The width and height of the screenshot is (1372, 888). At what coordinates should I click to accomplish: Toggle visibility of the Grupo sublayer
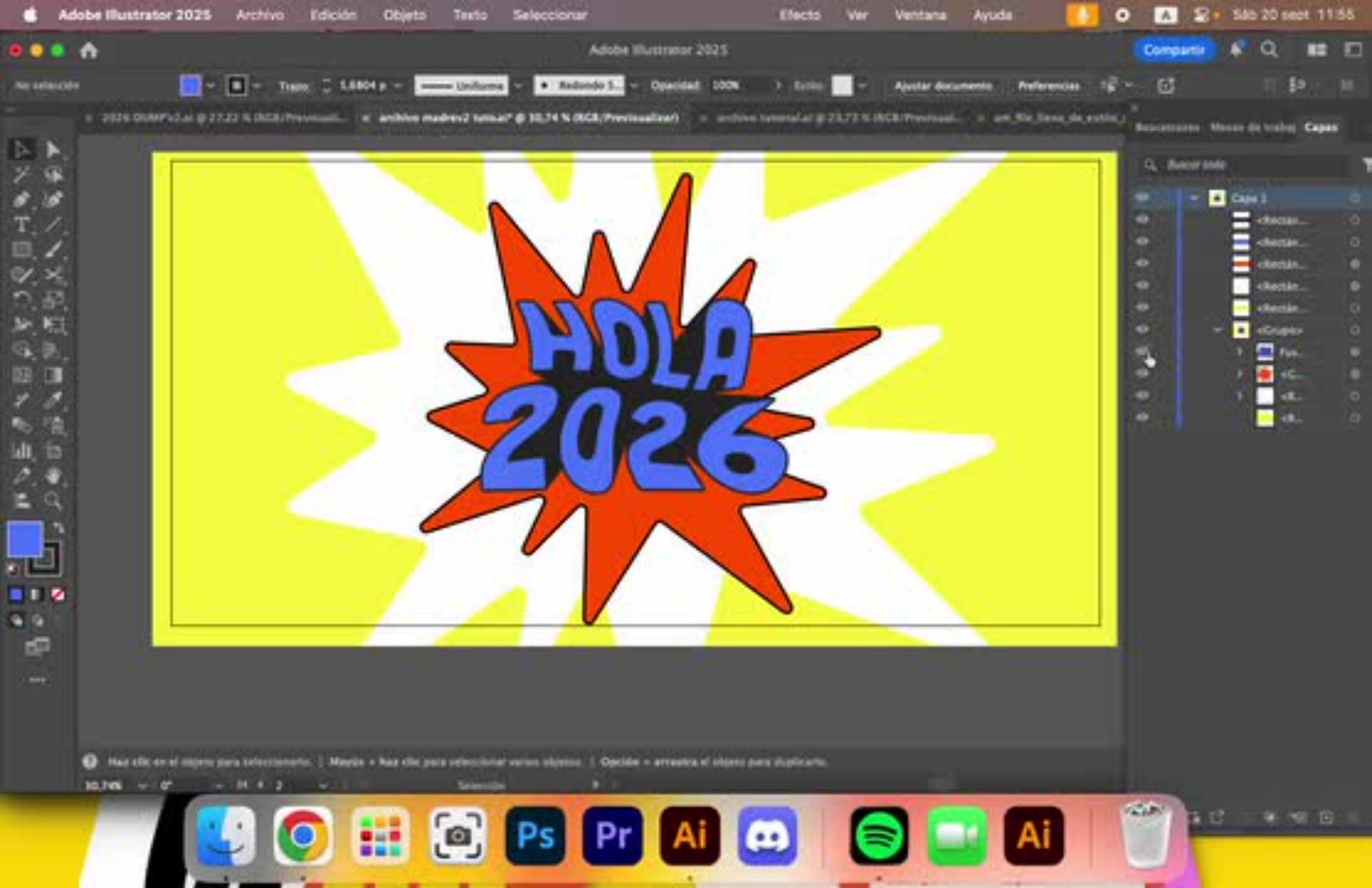click(1143, 330)
